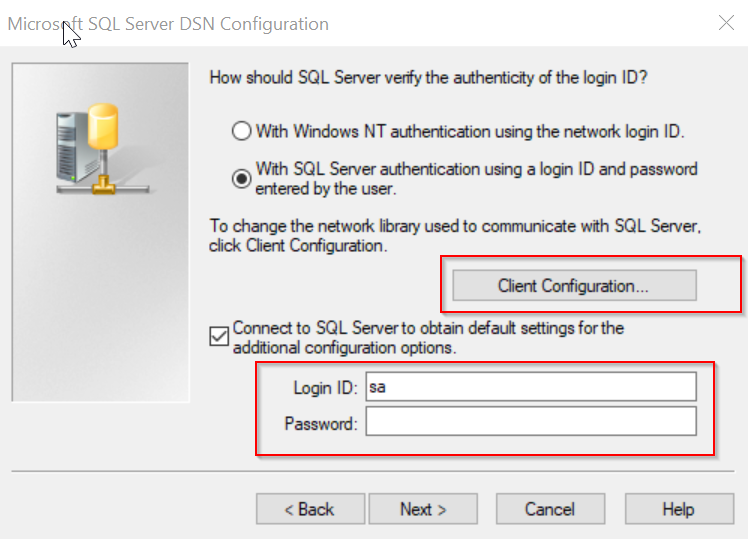Cancel the DSN configuration wizard
Image resolution: width=748 pixels, height=539 pixels.
pos(551,509)
